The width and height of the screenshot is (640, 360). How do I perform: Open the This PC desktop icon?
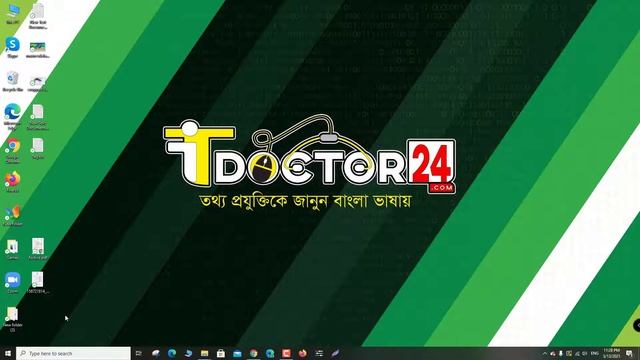[13, 13]
